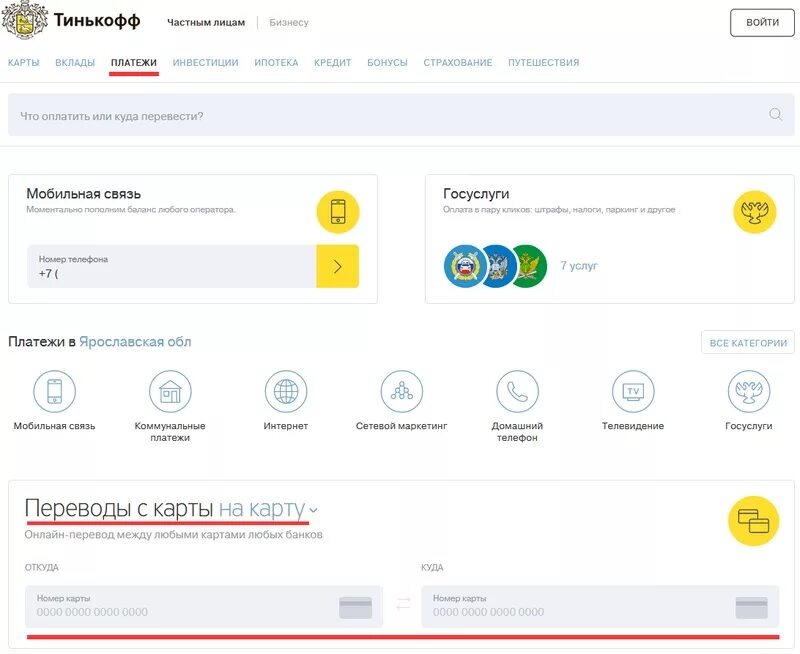Click 'Переводы с карты' heading text
Viewport: 800px width, 654px height.
[119, 509]
